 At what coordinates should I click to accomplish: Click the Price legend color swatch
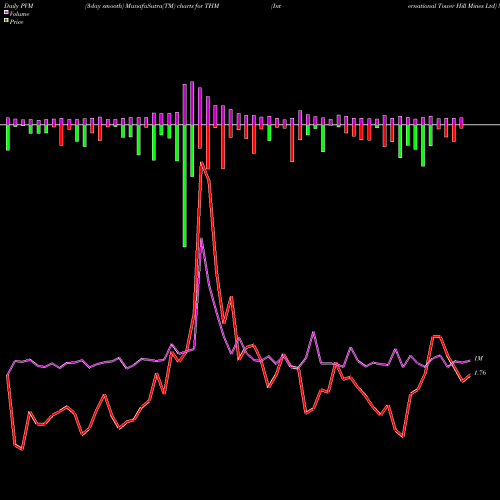[6, 21]
